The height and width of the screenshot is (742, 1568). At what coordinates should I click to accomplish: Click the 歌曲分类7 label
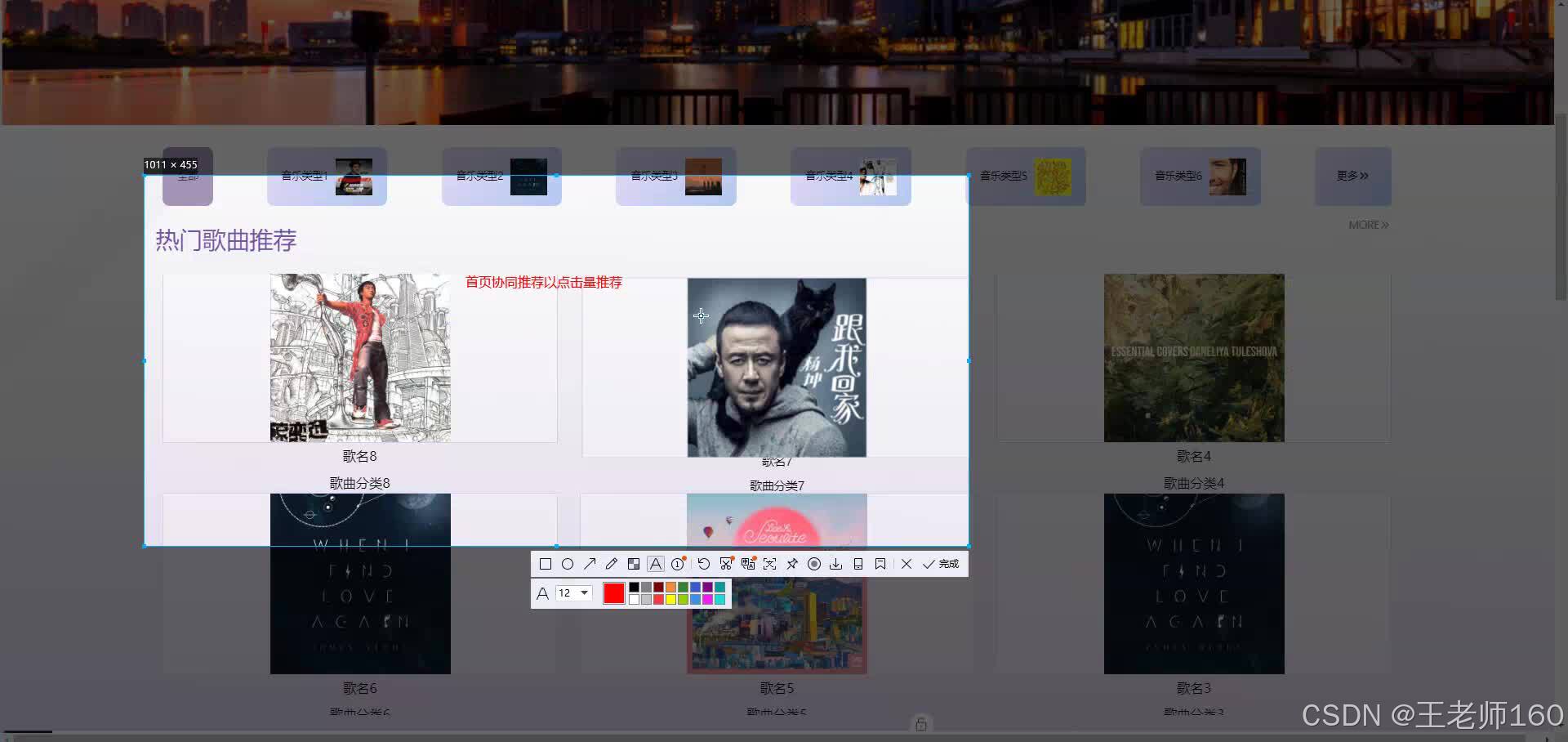point(777,485)
